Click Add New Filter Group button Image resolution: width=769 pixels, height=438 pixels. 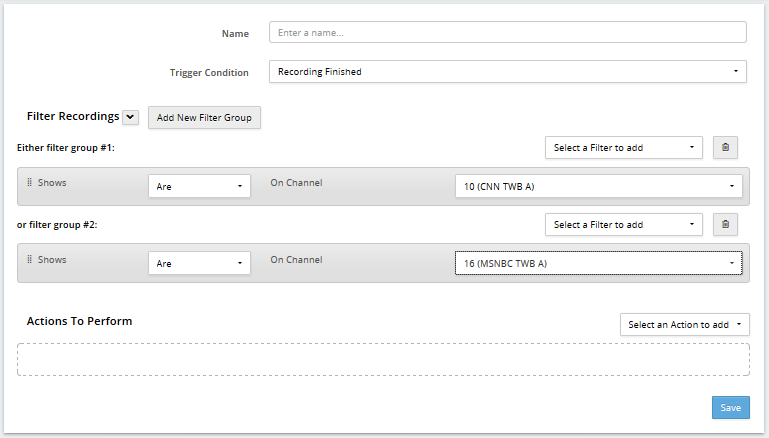pos(204,118)
